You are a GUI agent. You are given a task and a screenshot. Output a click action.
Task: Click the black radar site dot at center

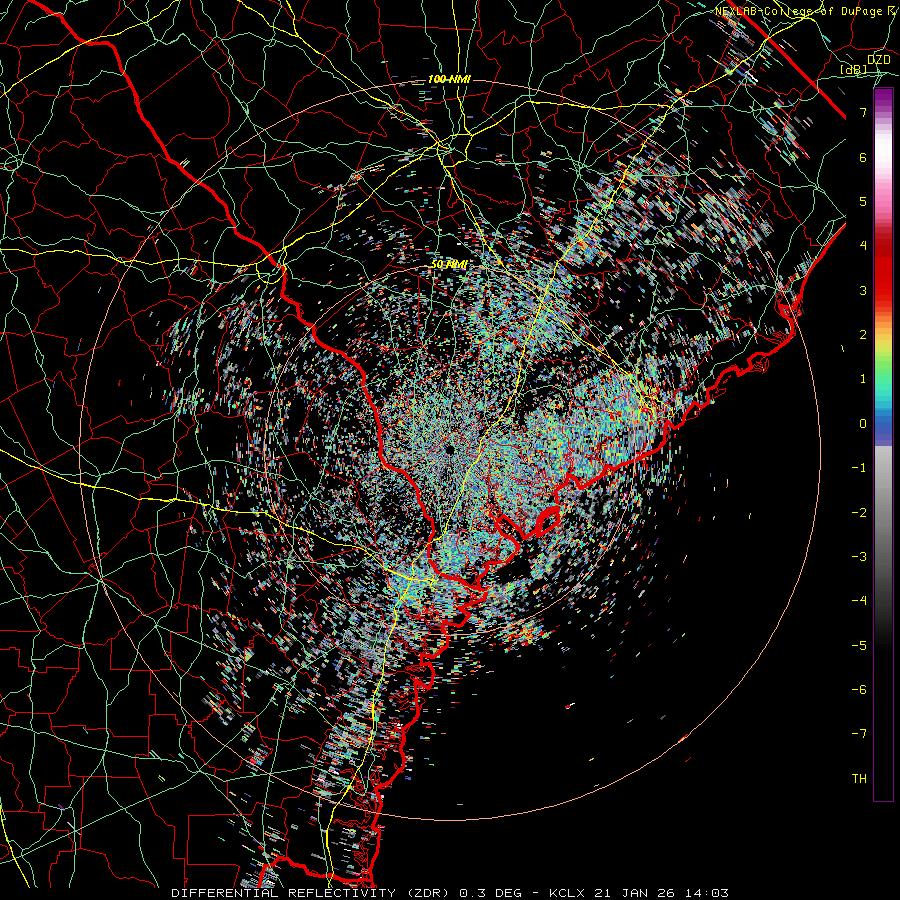[x=449, y=449]
